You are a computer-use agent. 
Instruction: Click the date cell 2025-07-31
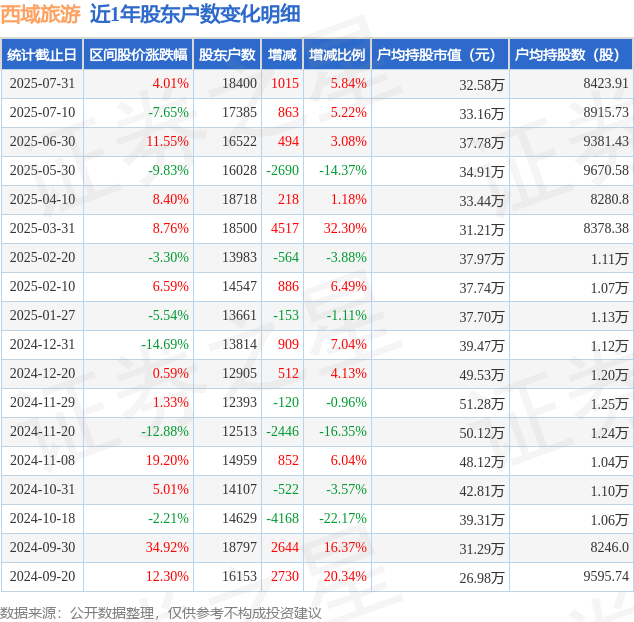pyautogui.click(x=42, y=83)
